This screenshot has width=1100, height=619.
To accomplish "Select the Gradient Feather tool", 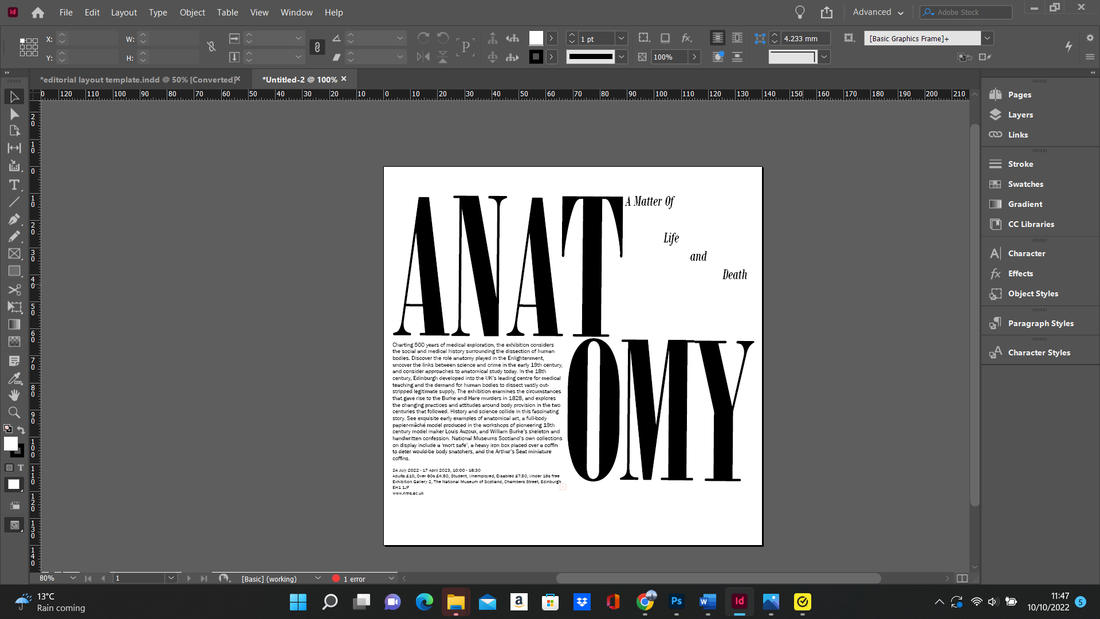I will point(14,342).
